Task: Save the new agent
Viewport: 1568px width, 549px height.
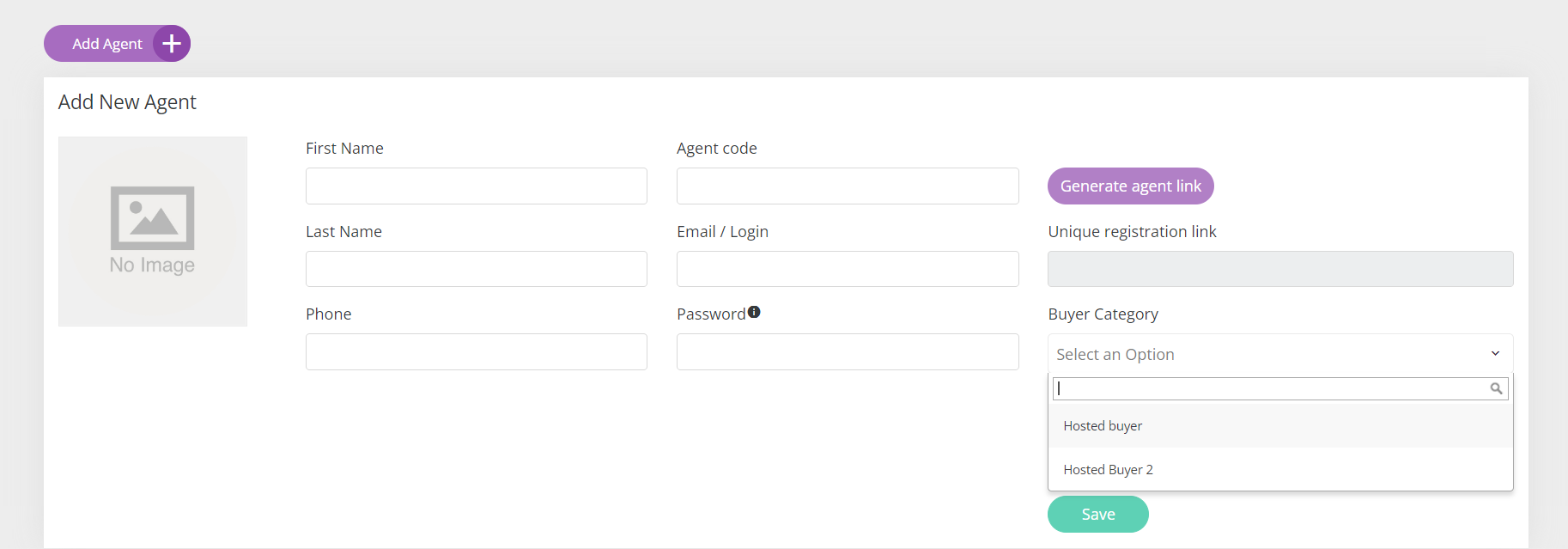Action: click(x=1098, y=514)
